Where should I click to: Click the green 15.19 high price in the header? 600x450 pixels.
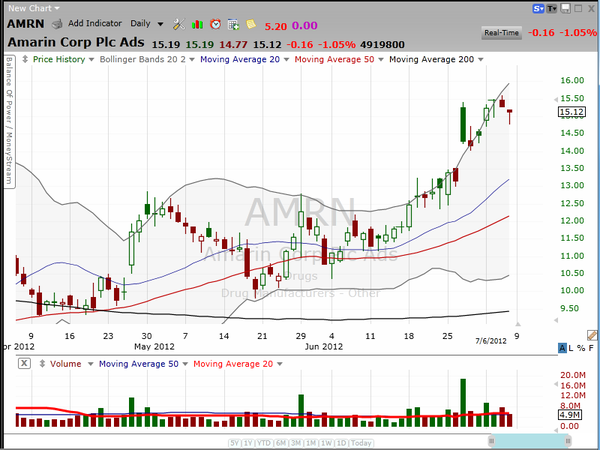[x=200, y=45]
